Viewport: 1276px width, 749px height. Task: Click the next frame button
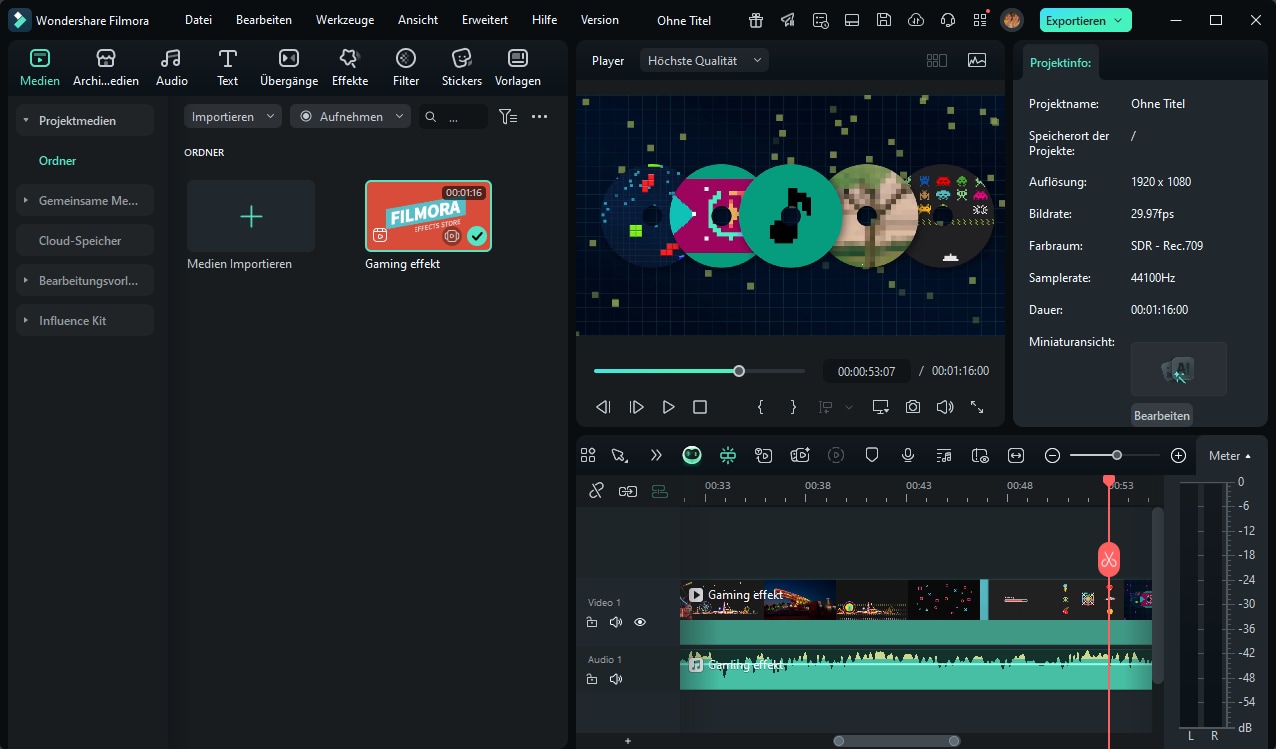pyautogui.click(x=636, y=407)
